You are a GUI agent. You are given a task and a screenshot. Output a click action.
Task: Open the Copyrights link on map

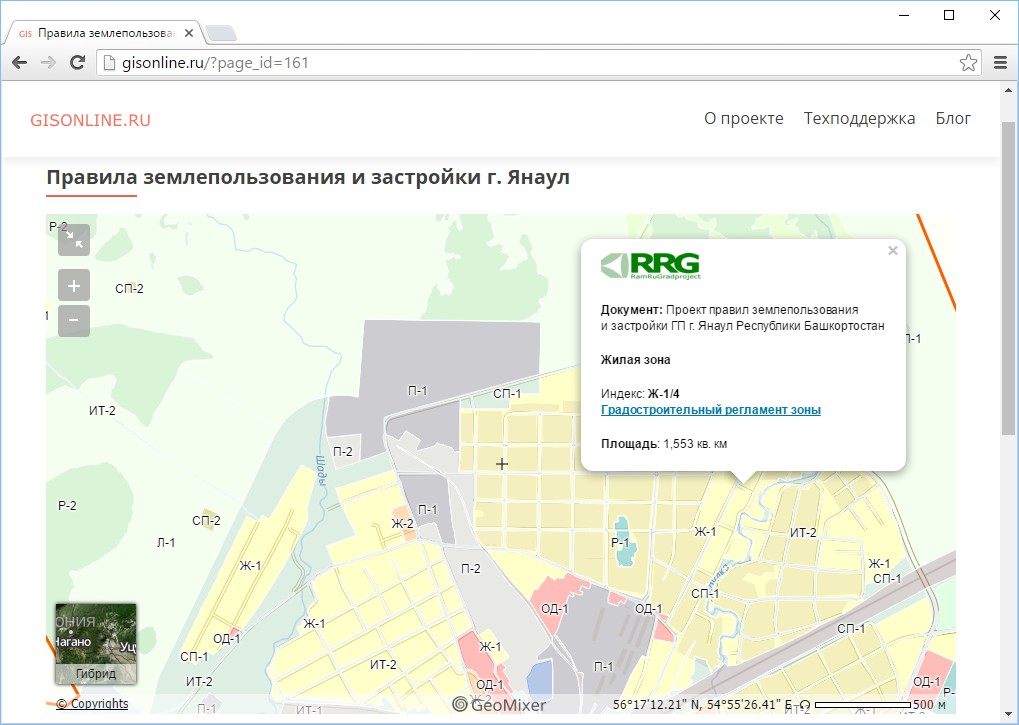pyautogui.click(x=92, y=704)
